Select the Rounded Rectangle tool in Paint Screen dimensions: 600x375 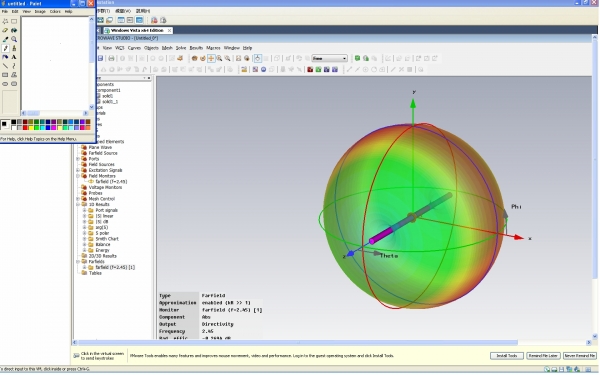[x=14, y=83]
